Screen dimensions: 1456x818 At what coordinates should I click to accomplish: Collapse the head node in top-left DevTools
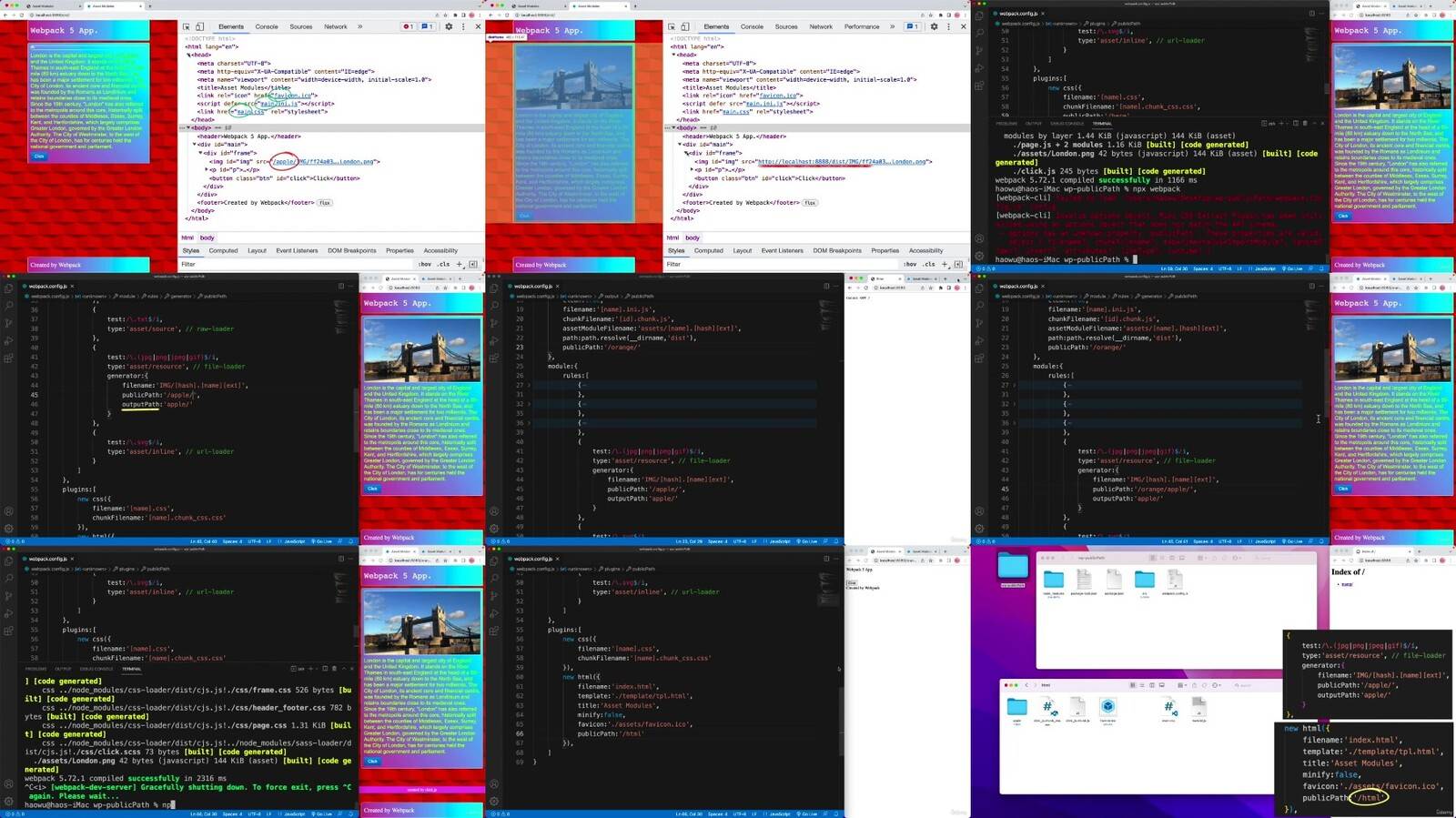(188, 55)
